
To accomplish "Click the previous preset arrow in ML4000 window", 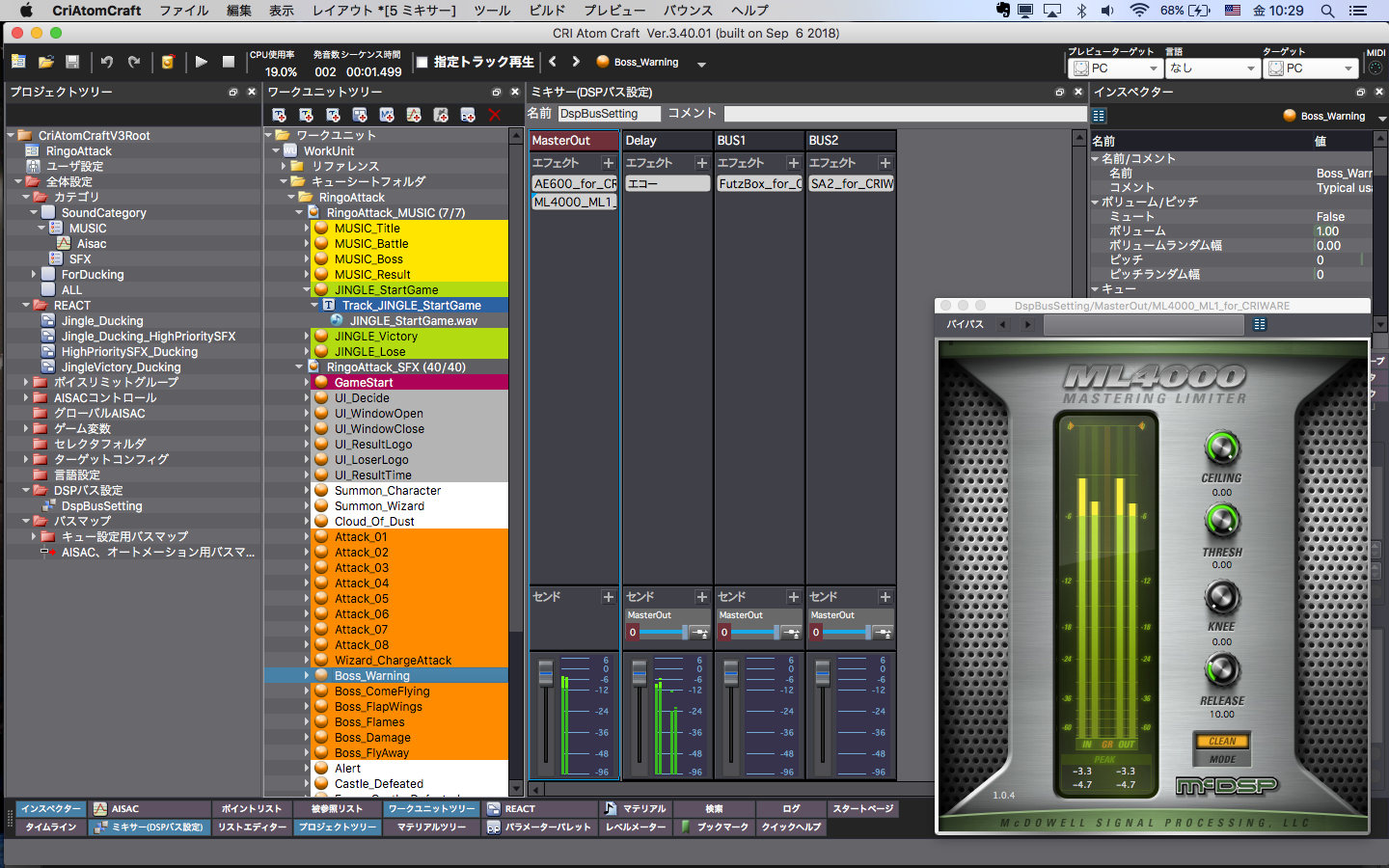I will tap(1003, 325).
